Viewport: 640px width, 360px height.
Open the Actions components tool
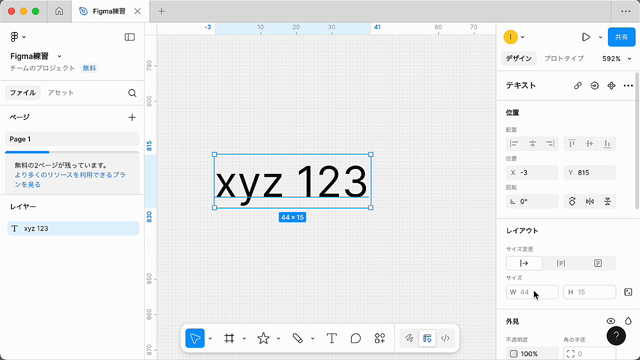tap(380, 338)
